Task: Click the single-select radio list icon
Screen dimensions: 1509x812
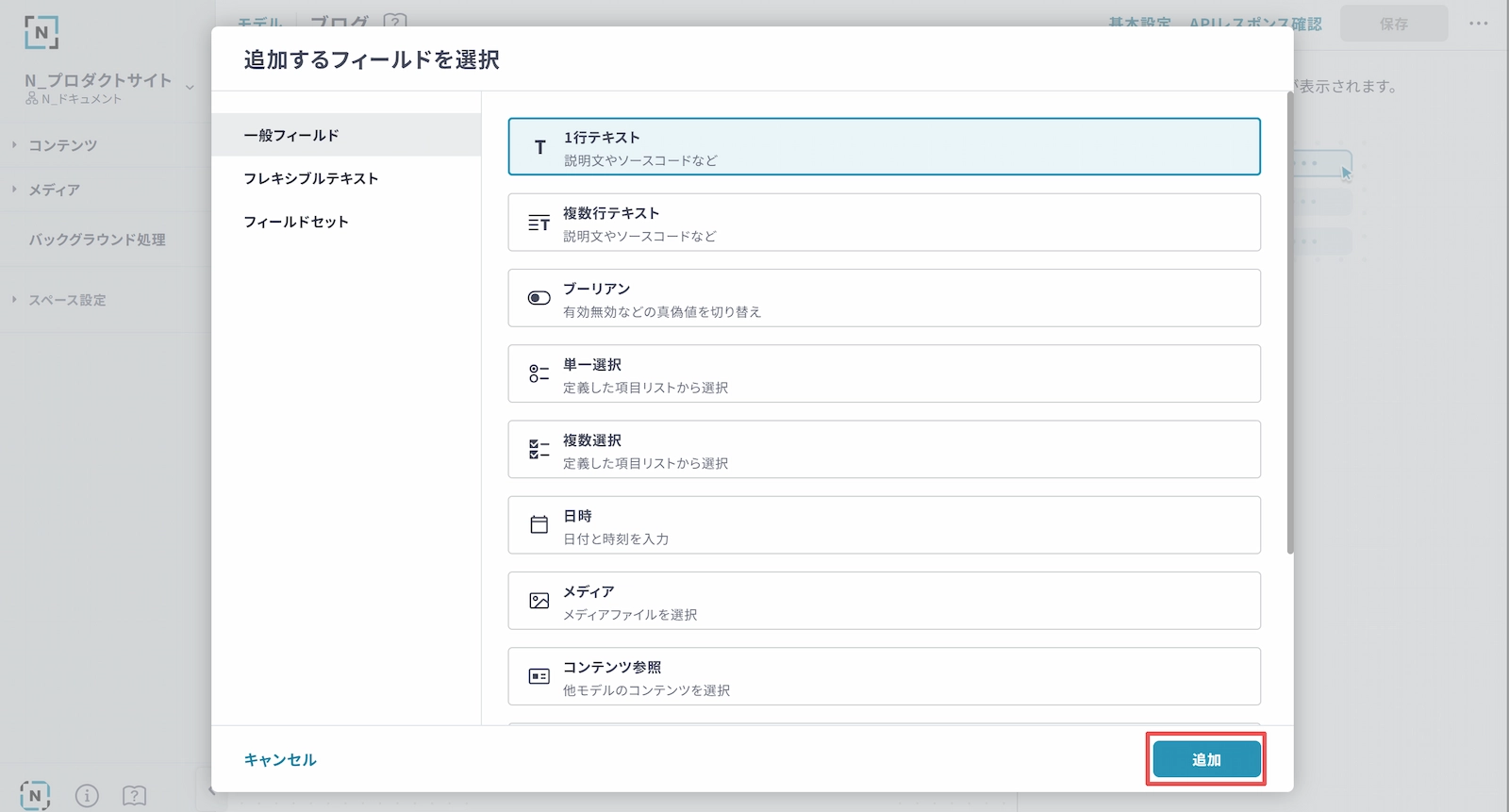Action: click(x=539, y=373)
